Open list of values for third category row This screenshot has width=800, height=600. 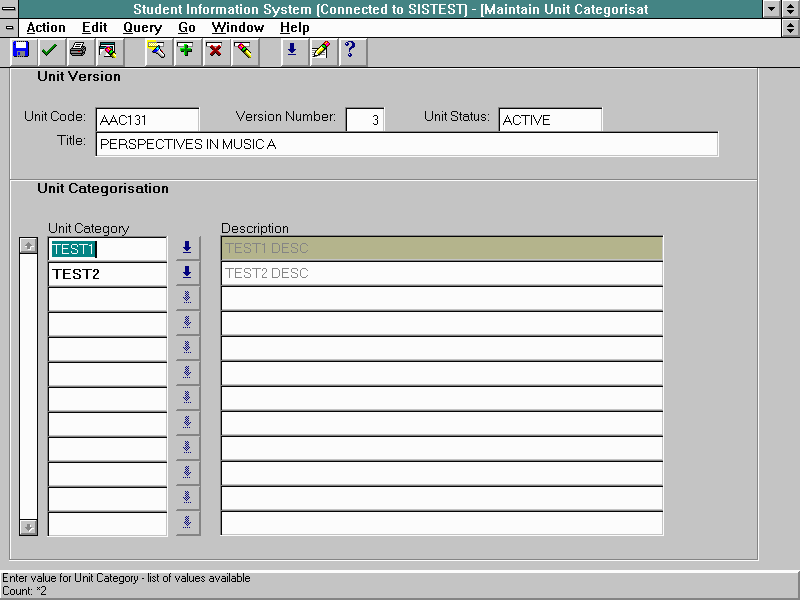click(187, 298)
